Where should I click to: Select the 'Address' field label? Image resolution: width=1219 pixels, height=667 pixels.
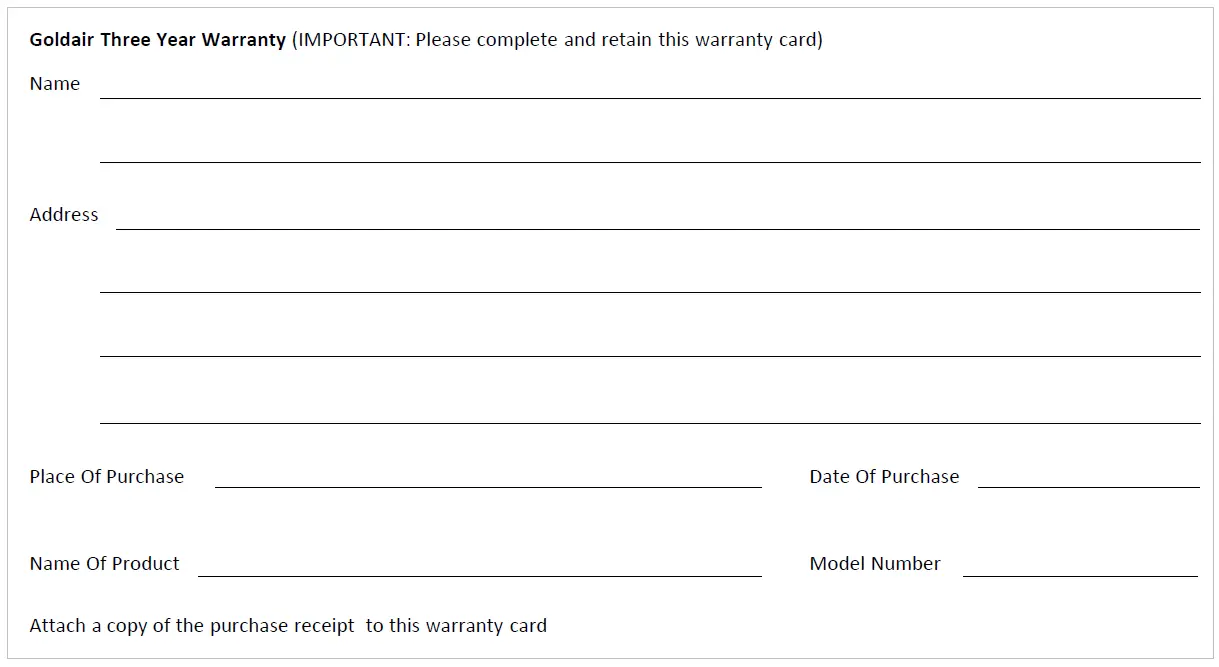point(64,215)
